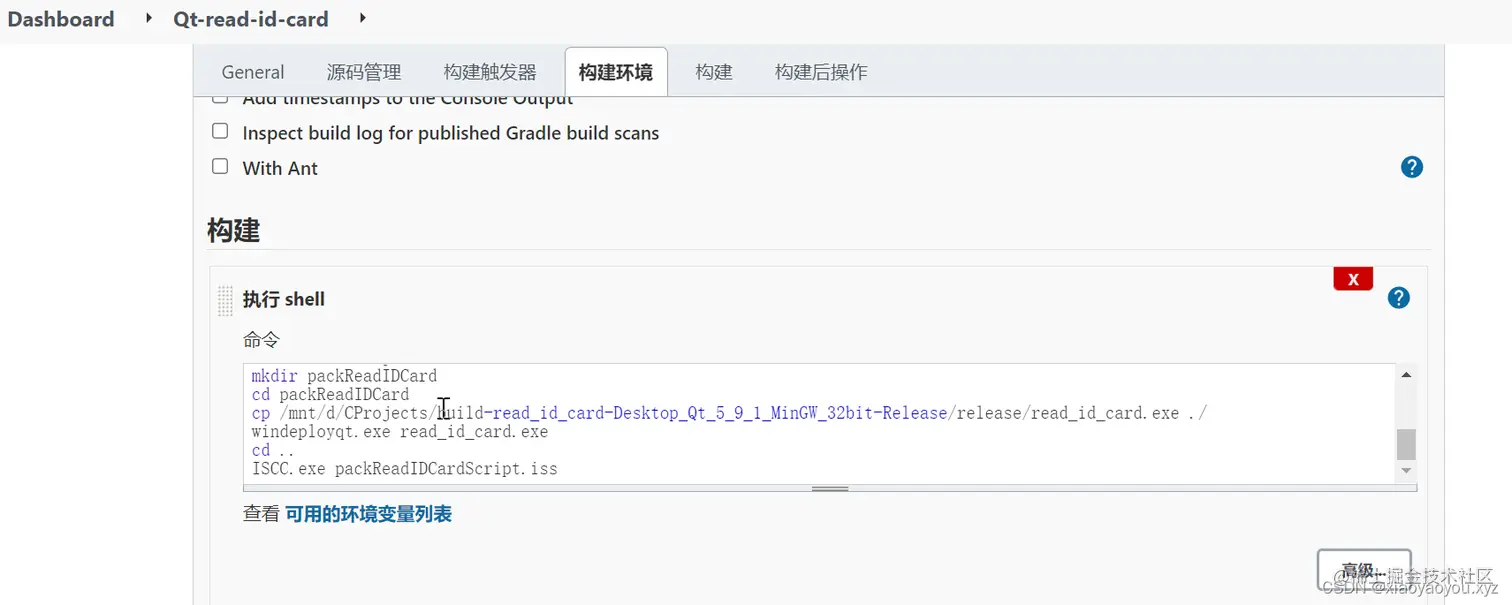Open Qt-read-id-card breadcrumb link
Screen dimensions: 1512x605
click(x=251, y=19)
